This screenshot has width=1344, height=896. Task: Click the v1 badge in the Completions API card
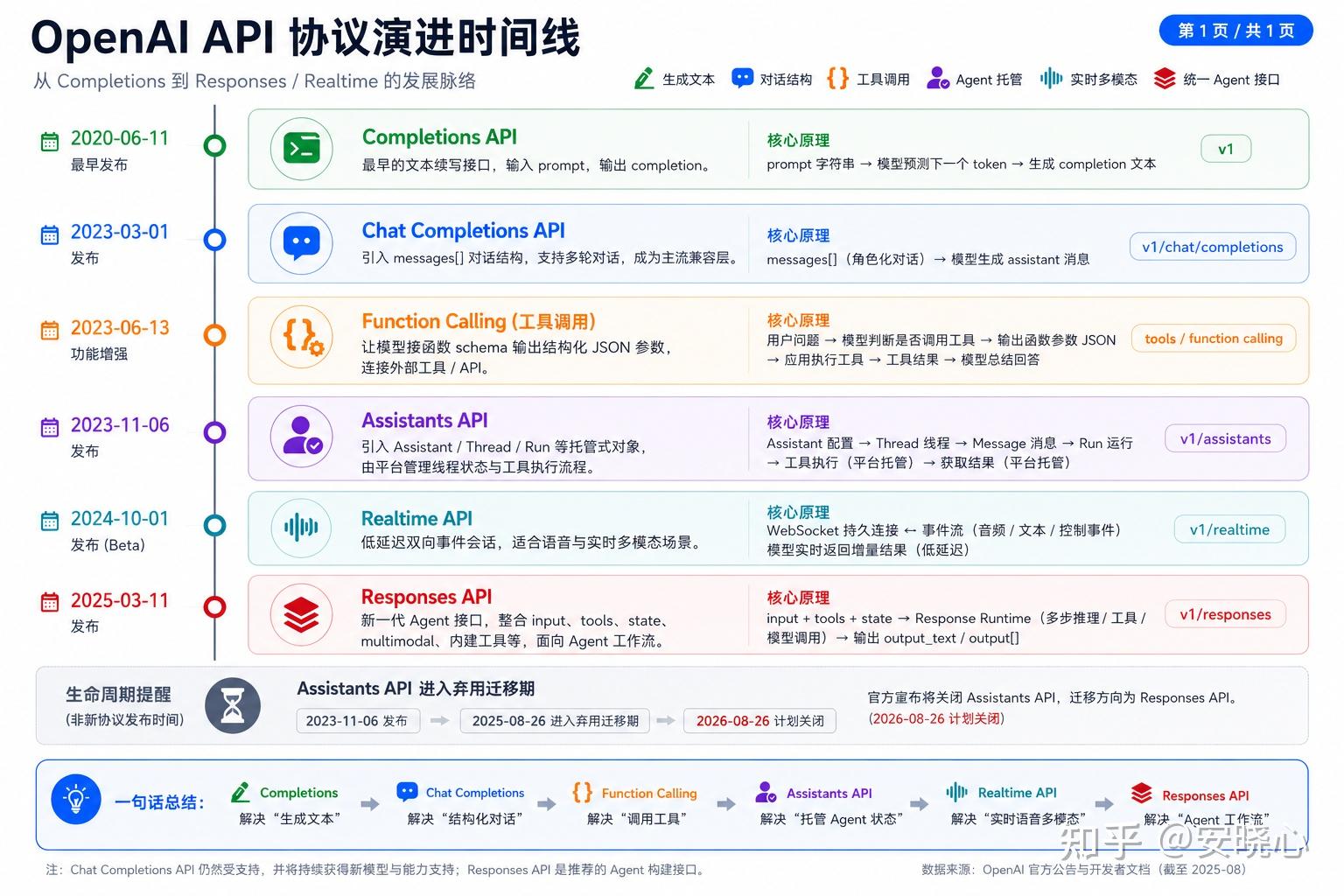point(1226,149)
